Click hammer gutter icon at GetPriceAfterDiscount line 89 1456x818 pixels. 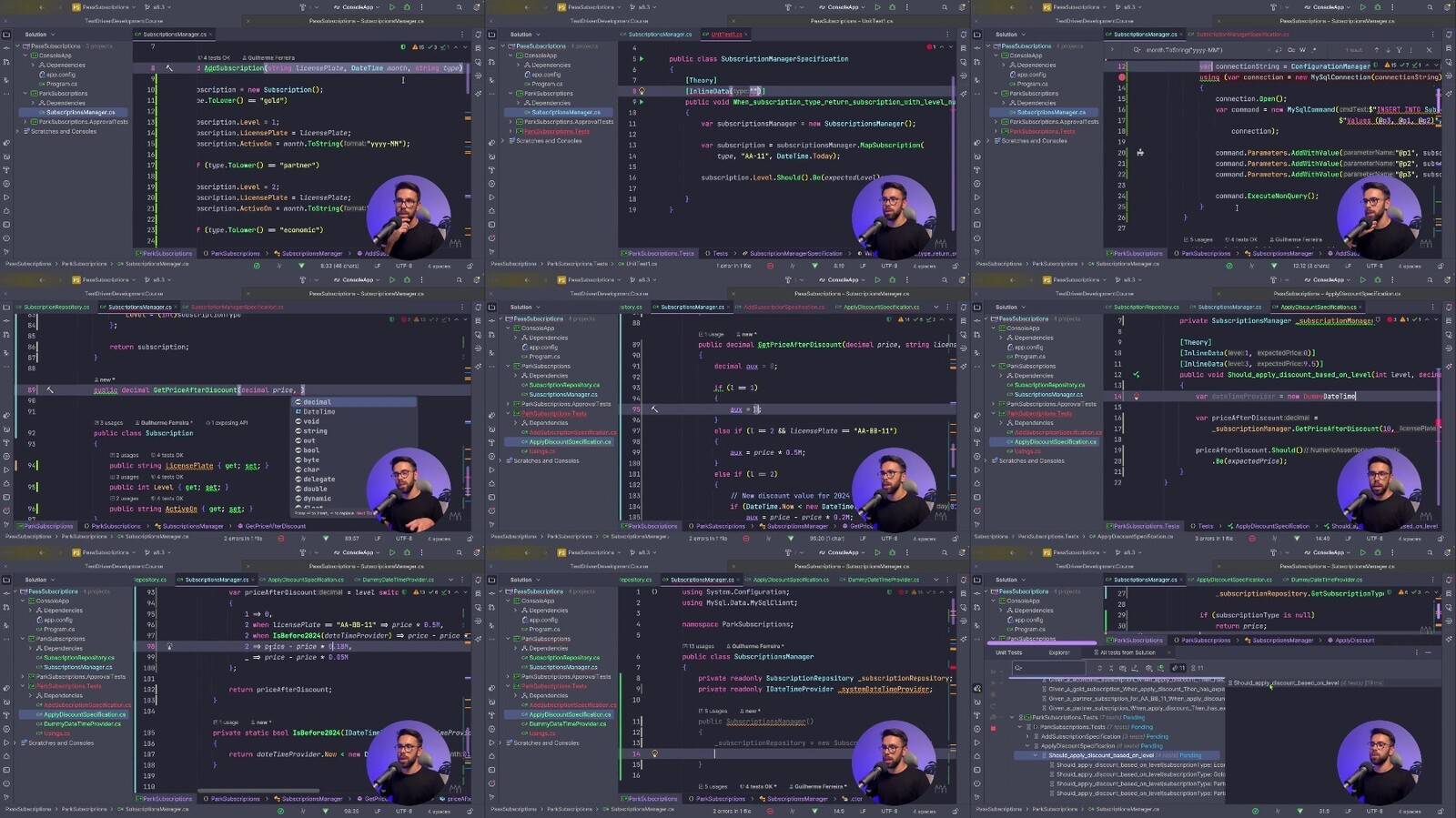click(49, 390)
